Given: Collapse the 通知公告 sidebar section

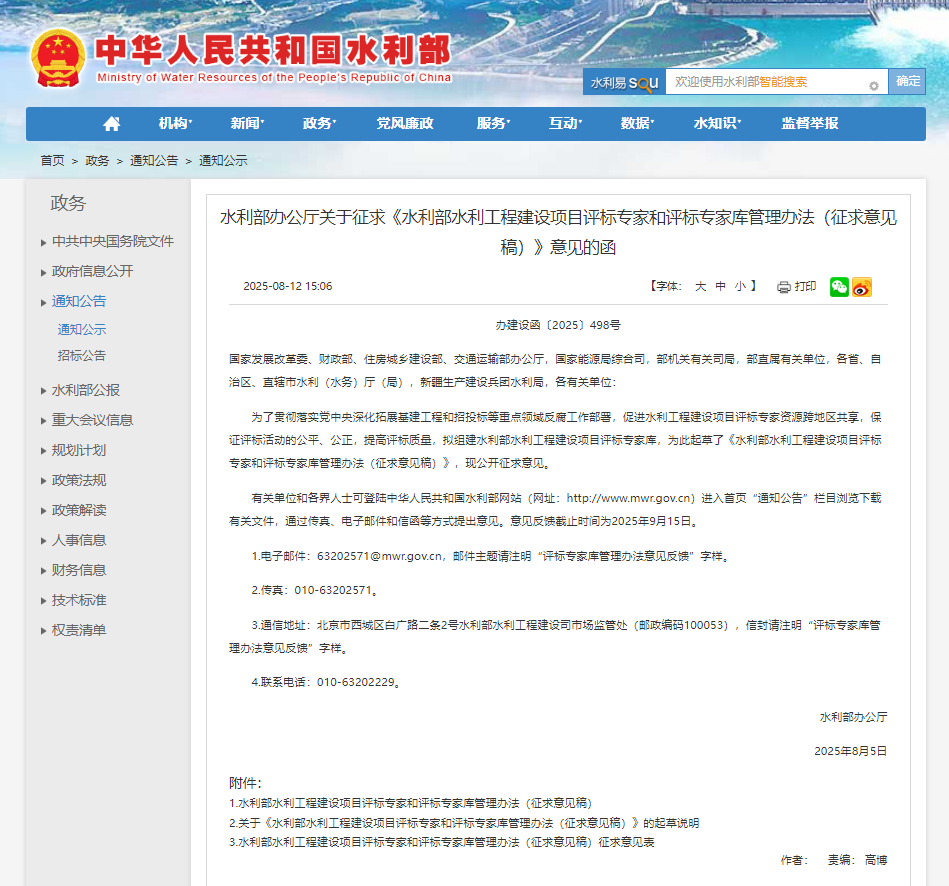Looking at the screenshot, I should point(79,301).
